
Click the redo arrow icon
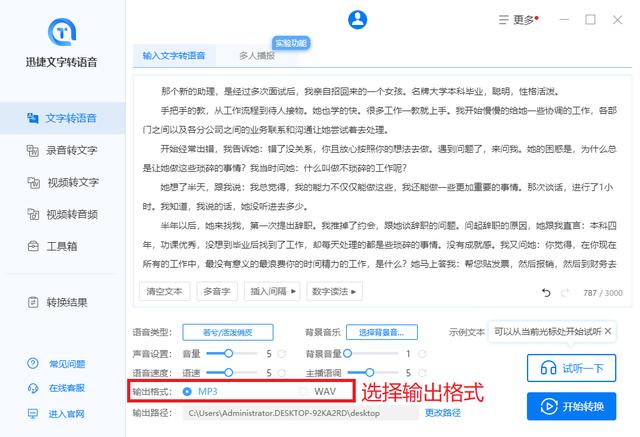pos(565,293)
